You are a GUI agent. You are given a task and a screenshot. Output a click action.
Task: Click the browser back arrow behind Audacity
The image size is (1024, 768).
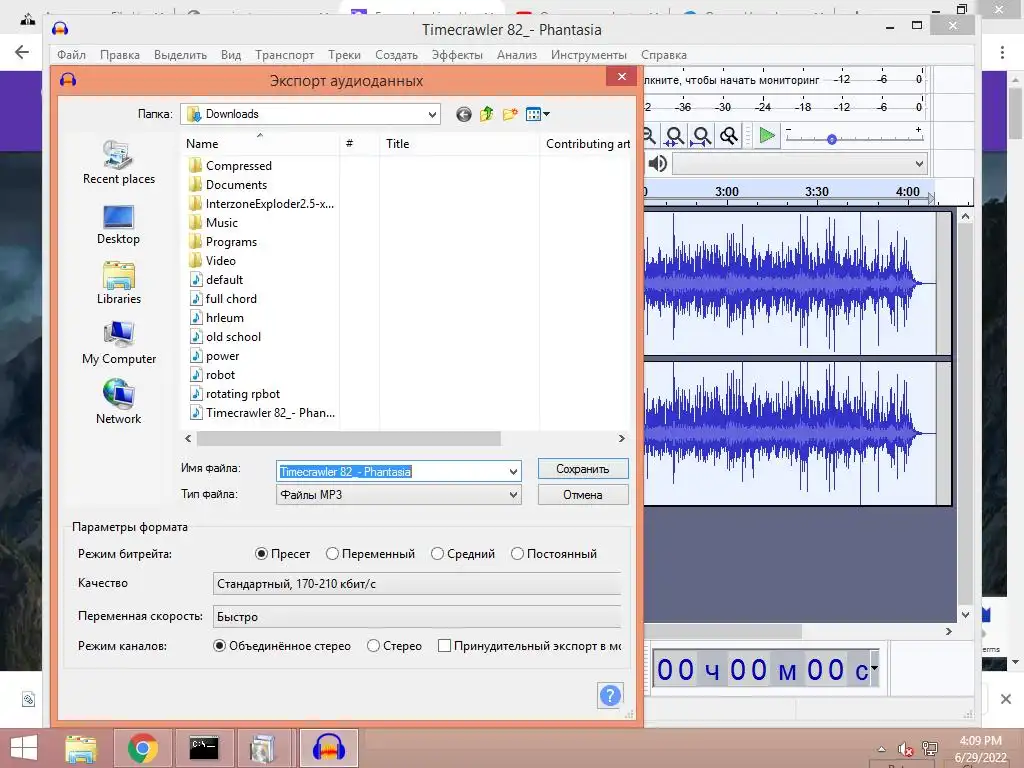coord(22,52)
